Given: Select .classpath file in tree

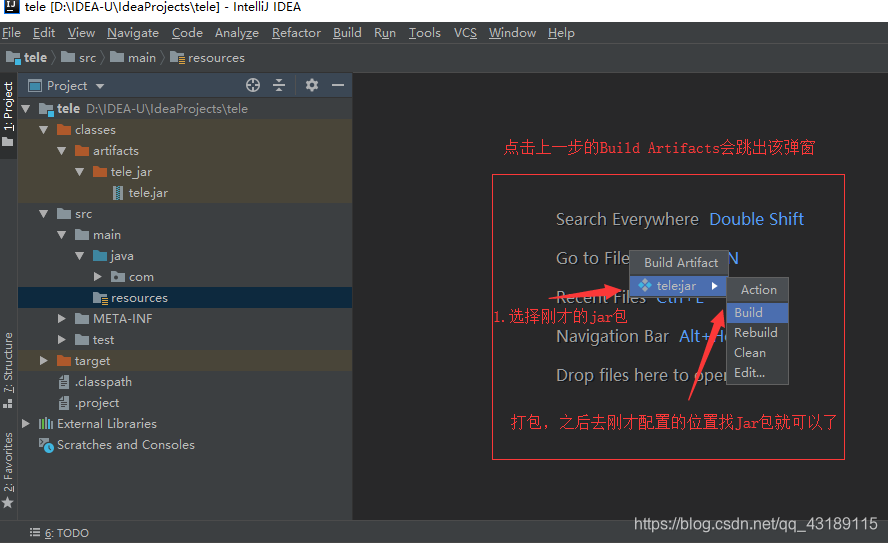Looking at the screenshot, I should pos(103,382).
